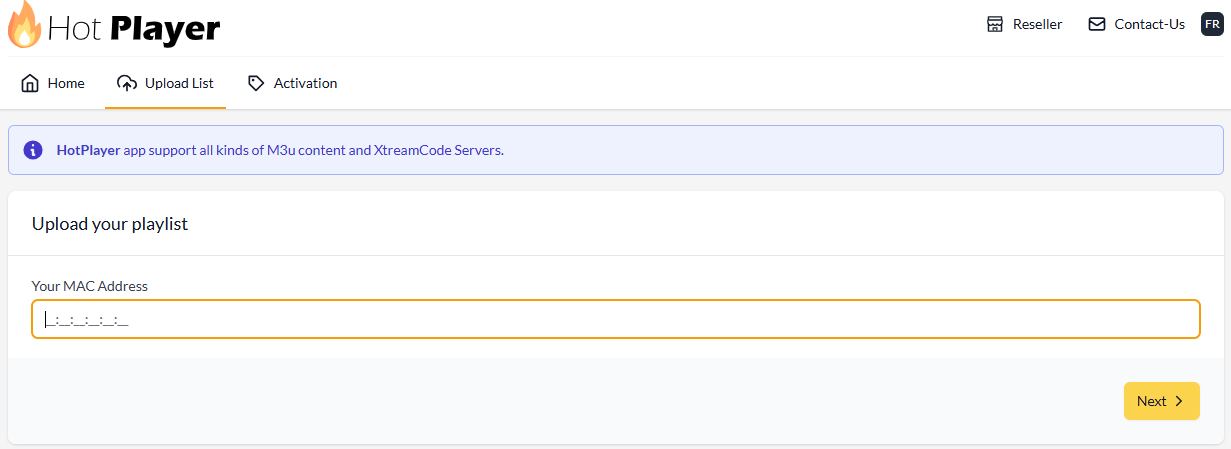This screenshot has width=1231, height=449.
Task: Click the info icon in the banner
Action: (x=33, y=150)
